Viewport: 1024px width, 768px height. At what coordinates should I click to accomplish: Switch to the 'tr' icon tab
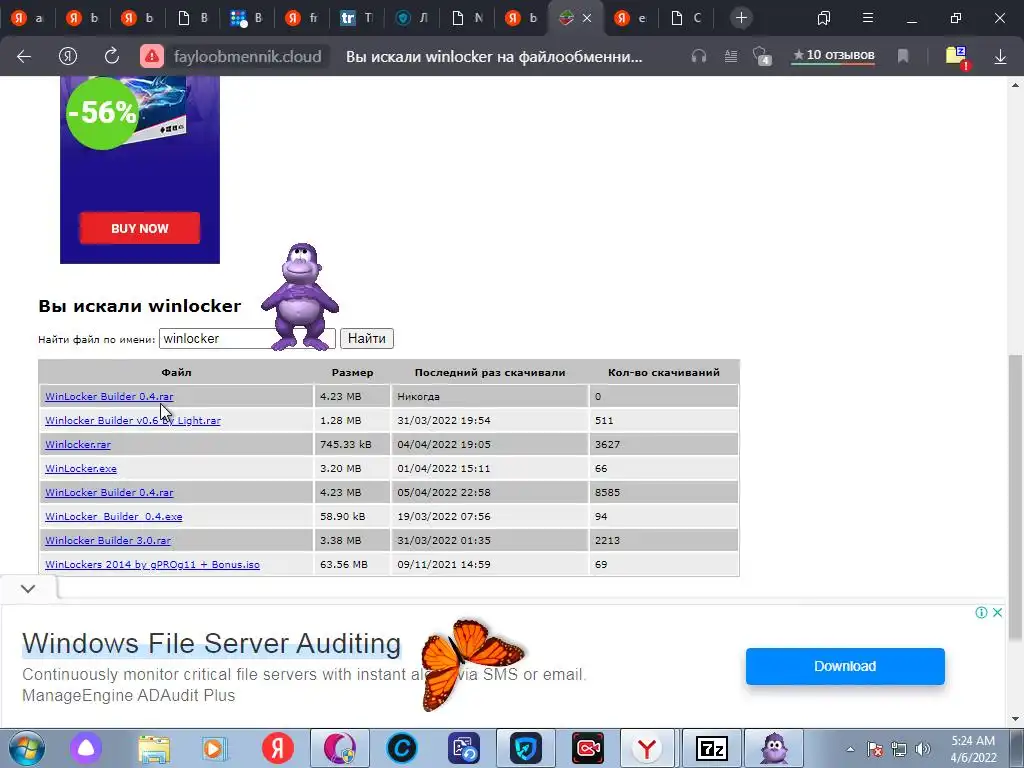[357, 18]
